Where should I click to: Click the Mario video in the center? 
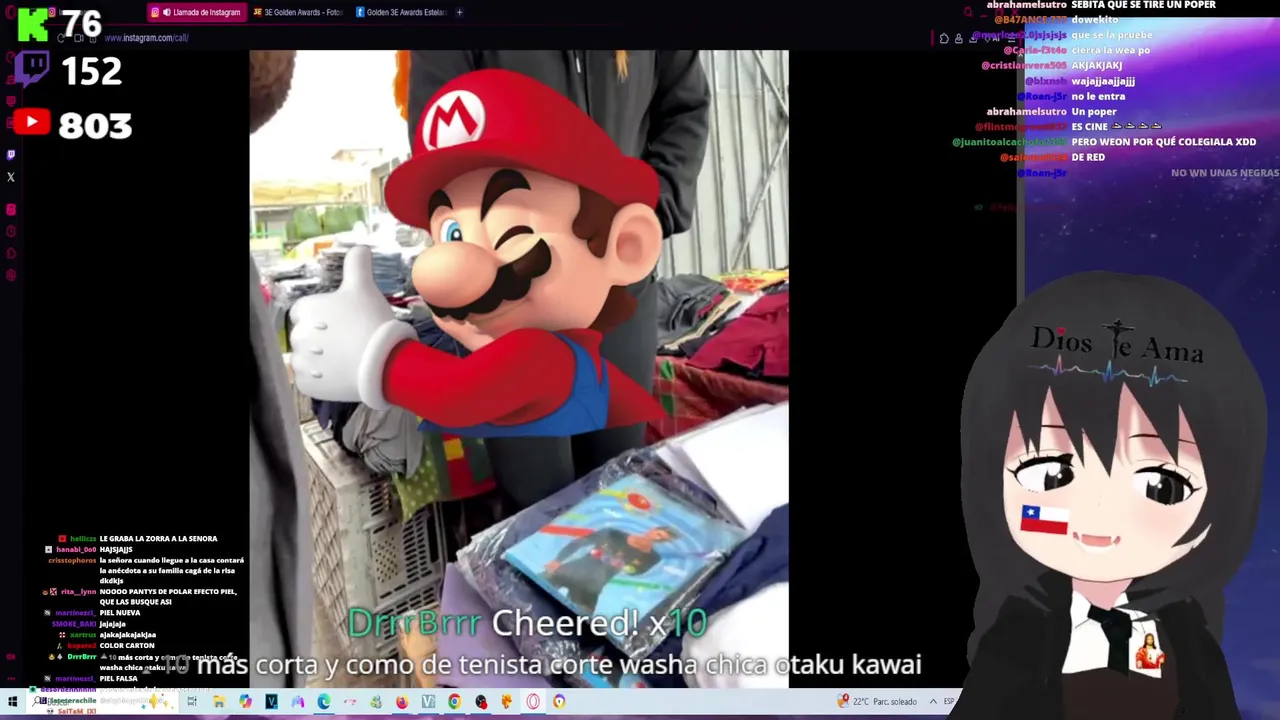point(519,369)
